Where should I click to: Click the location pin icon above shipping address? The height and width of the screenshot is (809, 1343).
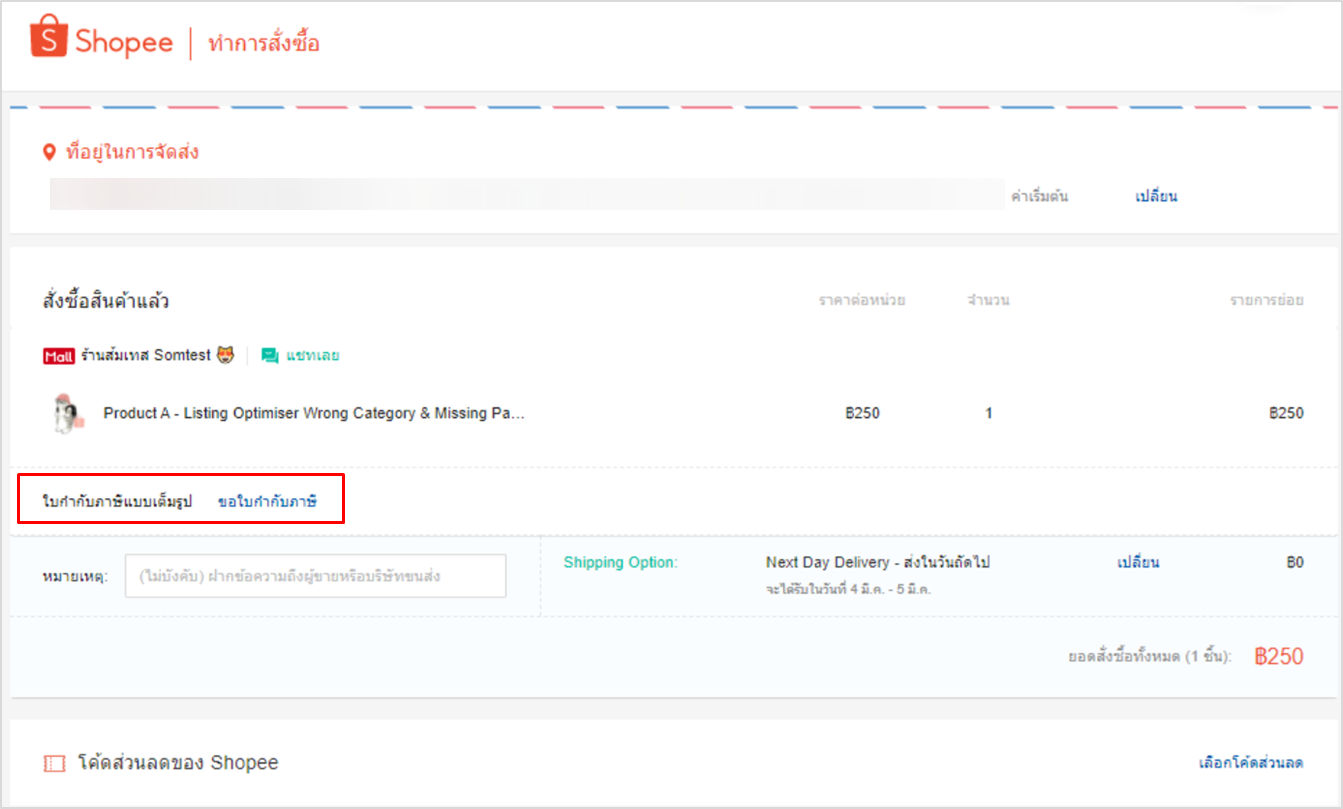pyautogui.click(x=48, y=152)
